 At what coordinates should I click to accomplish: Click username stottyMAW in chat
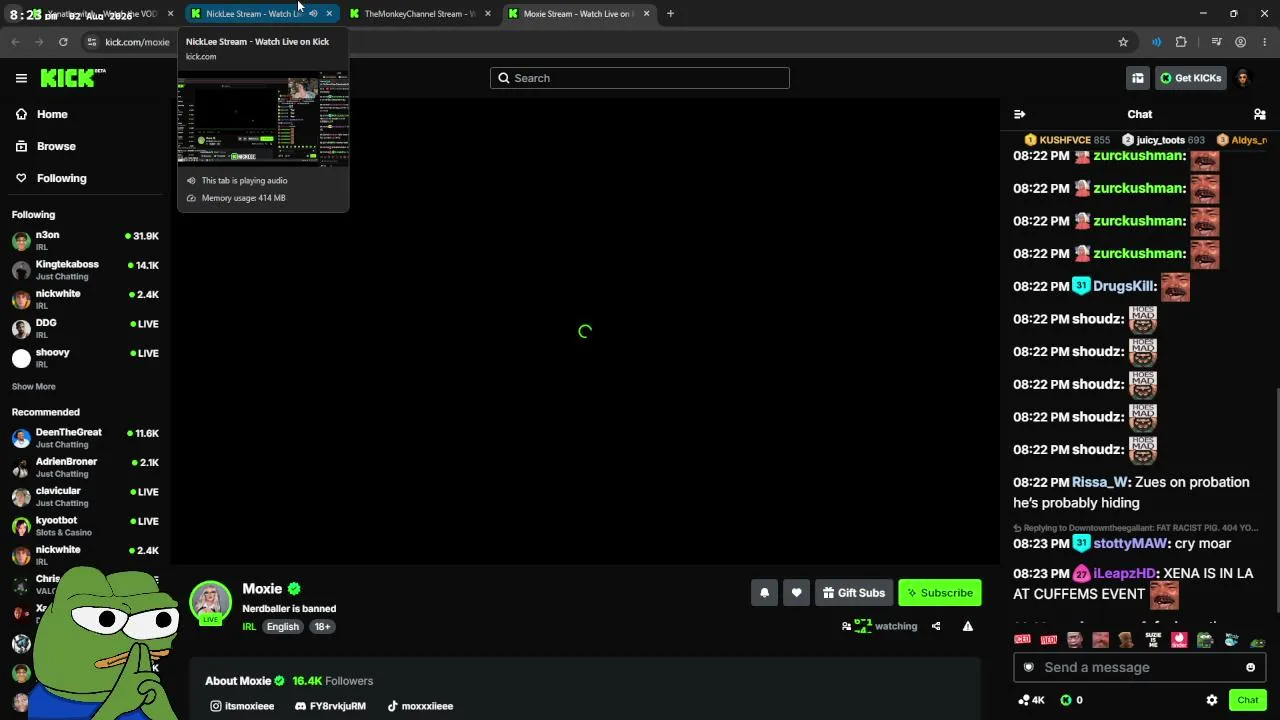point(1130,543)
